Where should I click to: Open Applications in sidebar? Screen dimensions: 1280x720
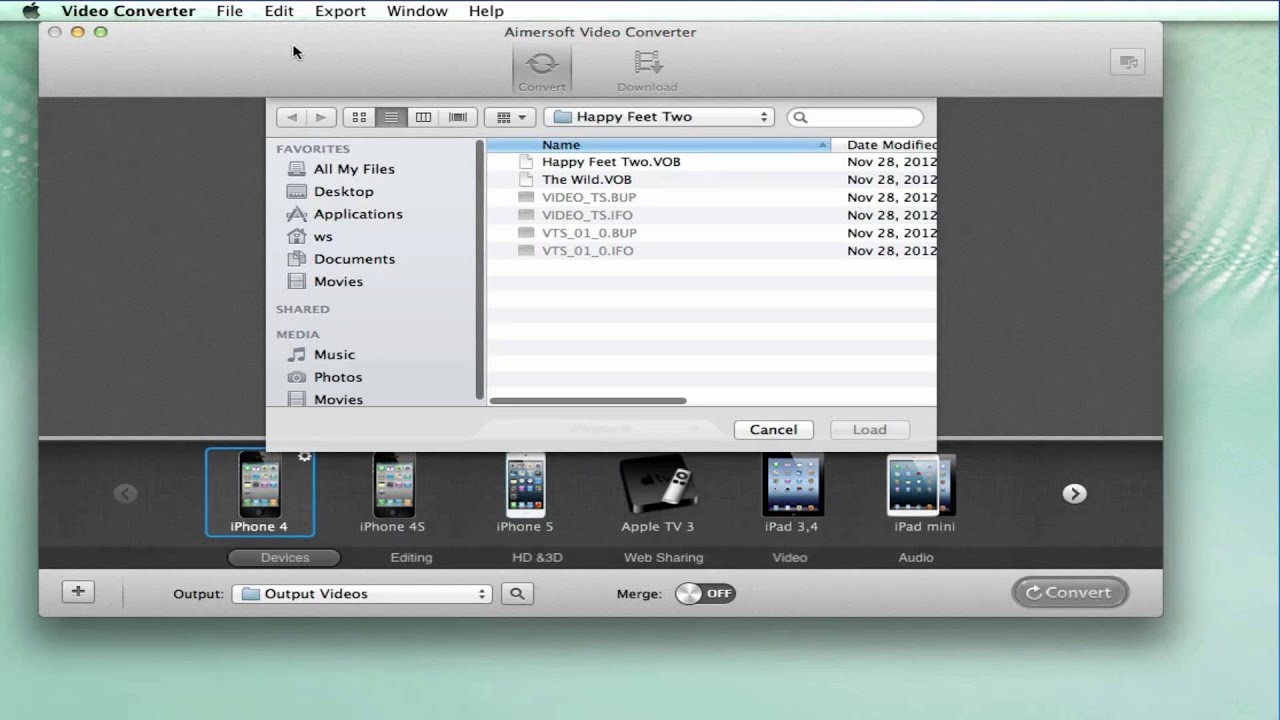358,214
